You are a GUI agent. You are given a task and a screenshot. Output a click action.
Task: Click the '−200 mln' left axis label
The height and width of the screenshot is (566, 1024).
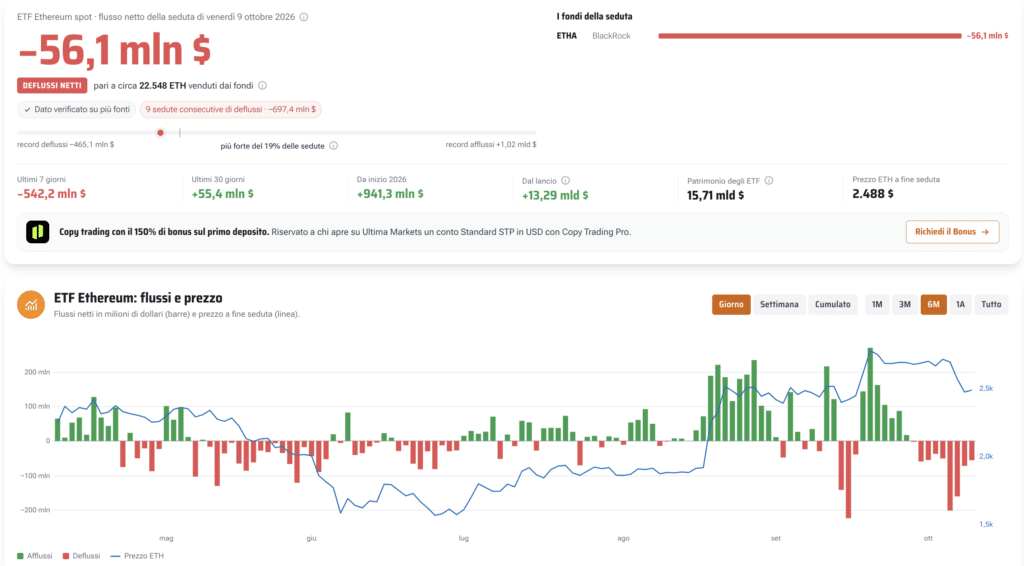click(35, 510)
